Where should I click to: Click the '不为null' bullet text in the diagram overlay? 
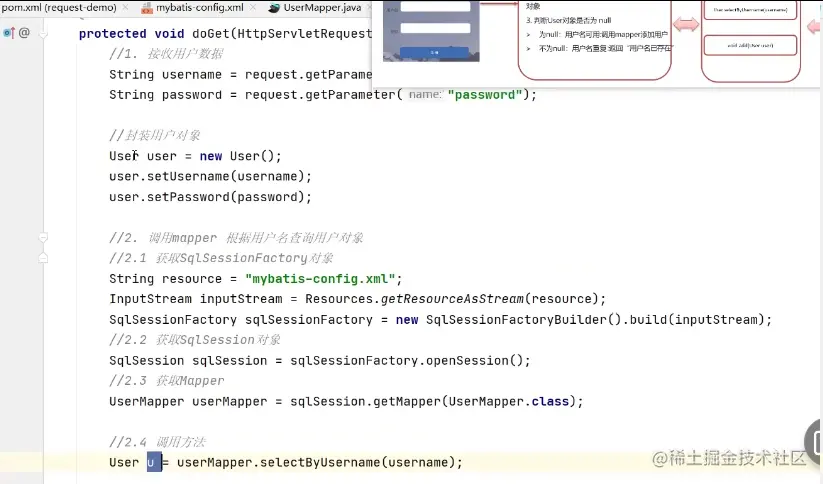click(606, 48)
